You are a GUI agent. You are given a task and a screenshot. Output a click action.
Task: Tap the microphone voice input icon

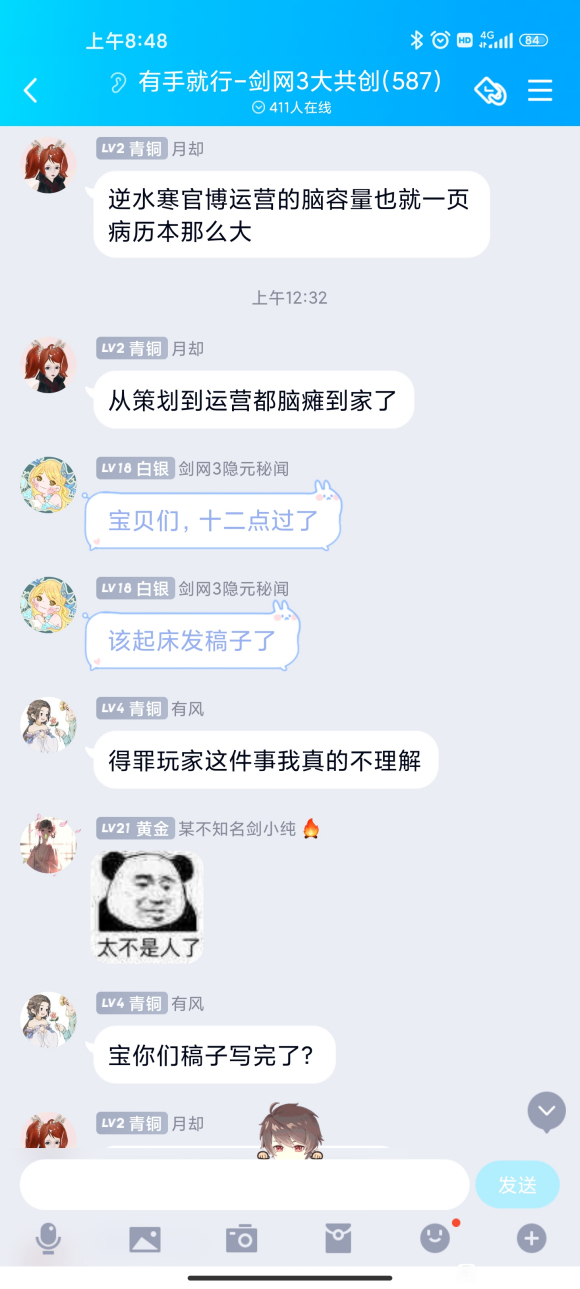48,1239
